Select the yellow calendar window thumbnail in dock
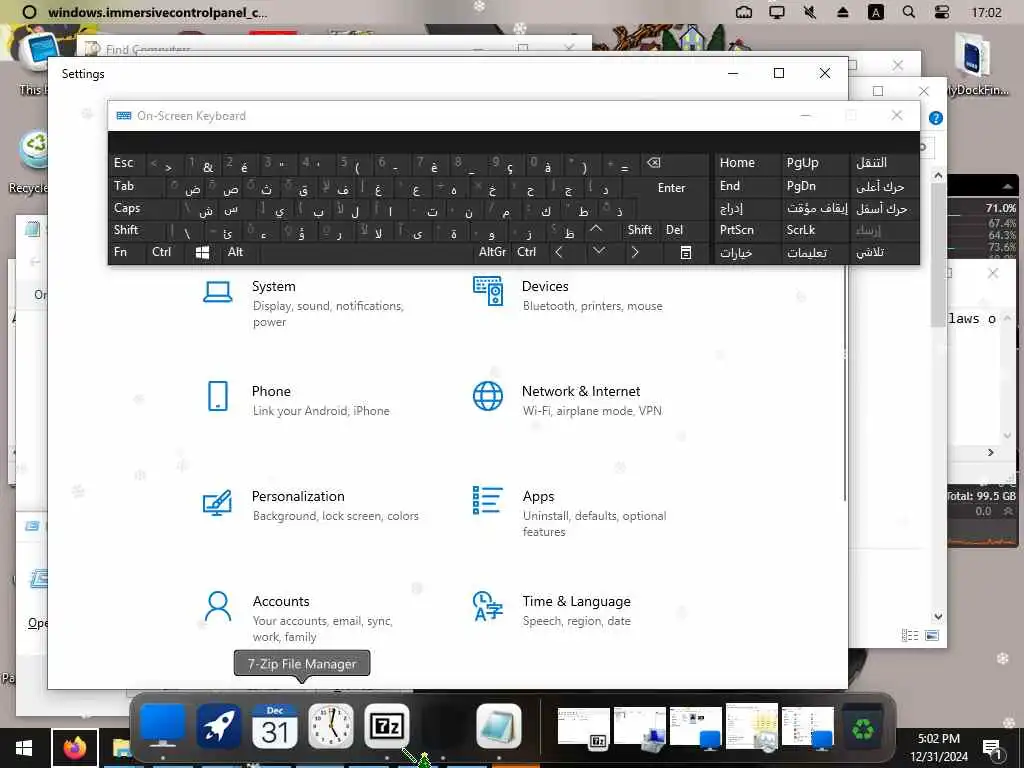Screen dimensions: 1024x768 pyautogui.click(x=752, y=726)
